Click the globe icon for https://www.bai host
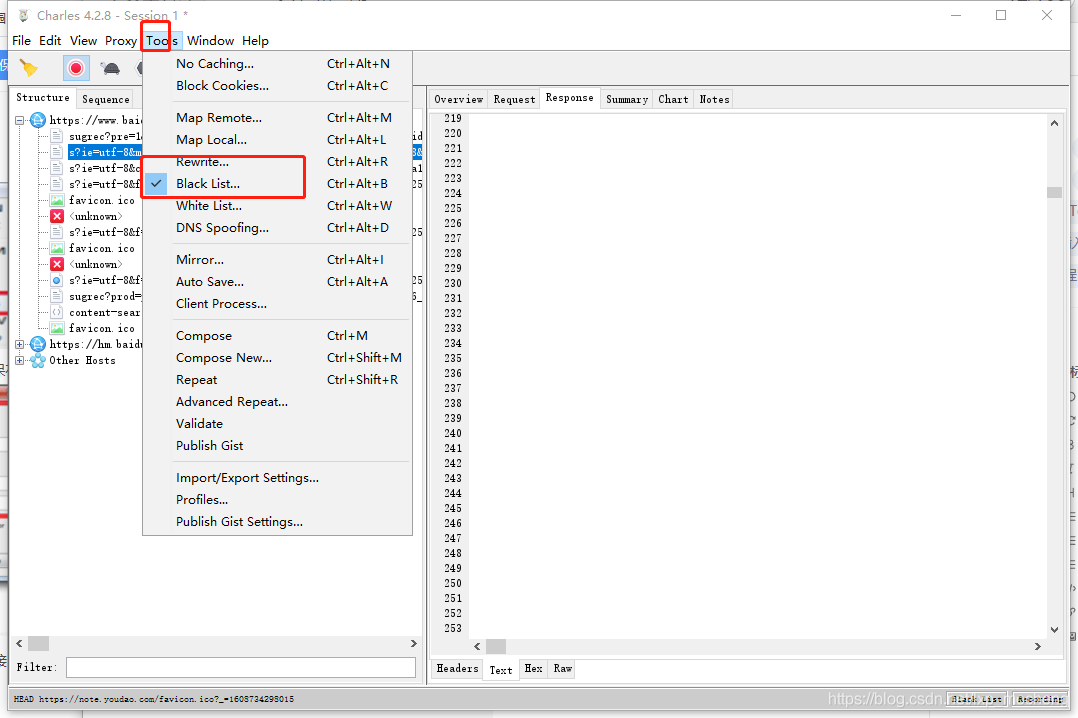 click(x=38, y=120)
